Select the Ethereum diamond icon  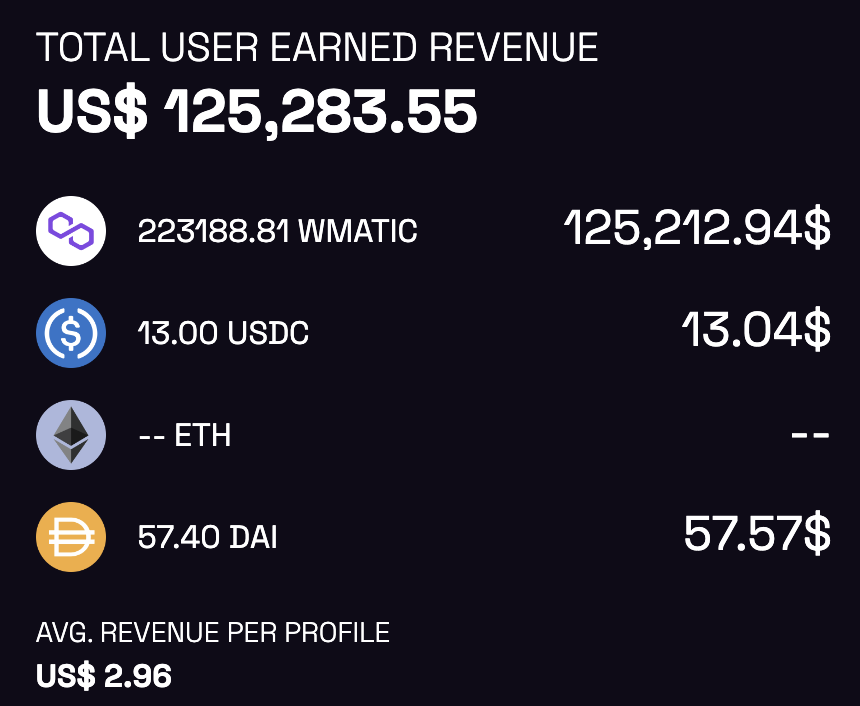(x=71, y=435)
